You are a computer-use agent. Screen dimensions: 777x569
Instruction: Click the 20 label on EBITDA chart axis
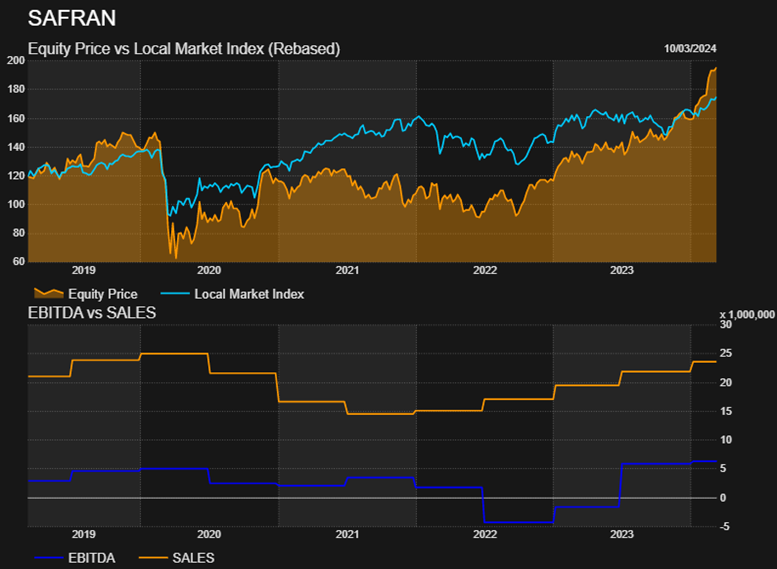726,383
